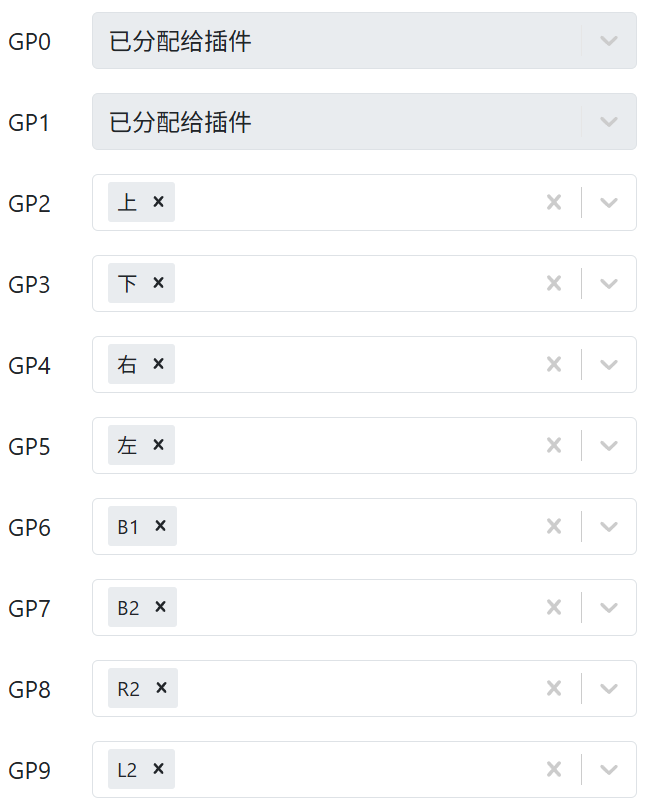
Task: Clear all selections for GP8
Action: pos(554,689)
